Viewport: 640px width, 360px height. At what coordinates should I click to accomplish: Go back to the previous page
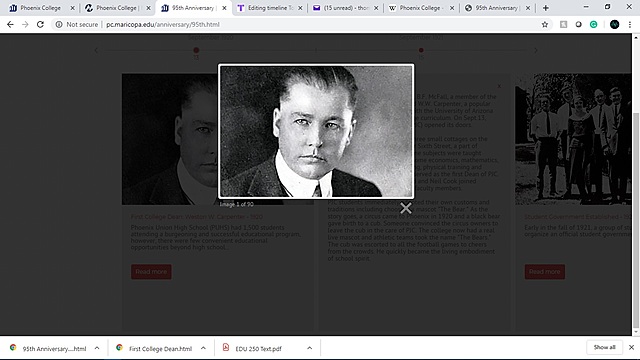pyautogui.click(x=10, y=24)
